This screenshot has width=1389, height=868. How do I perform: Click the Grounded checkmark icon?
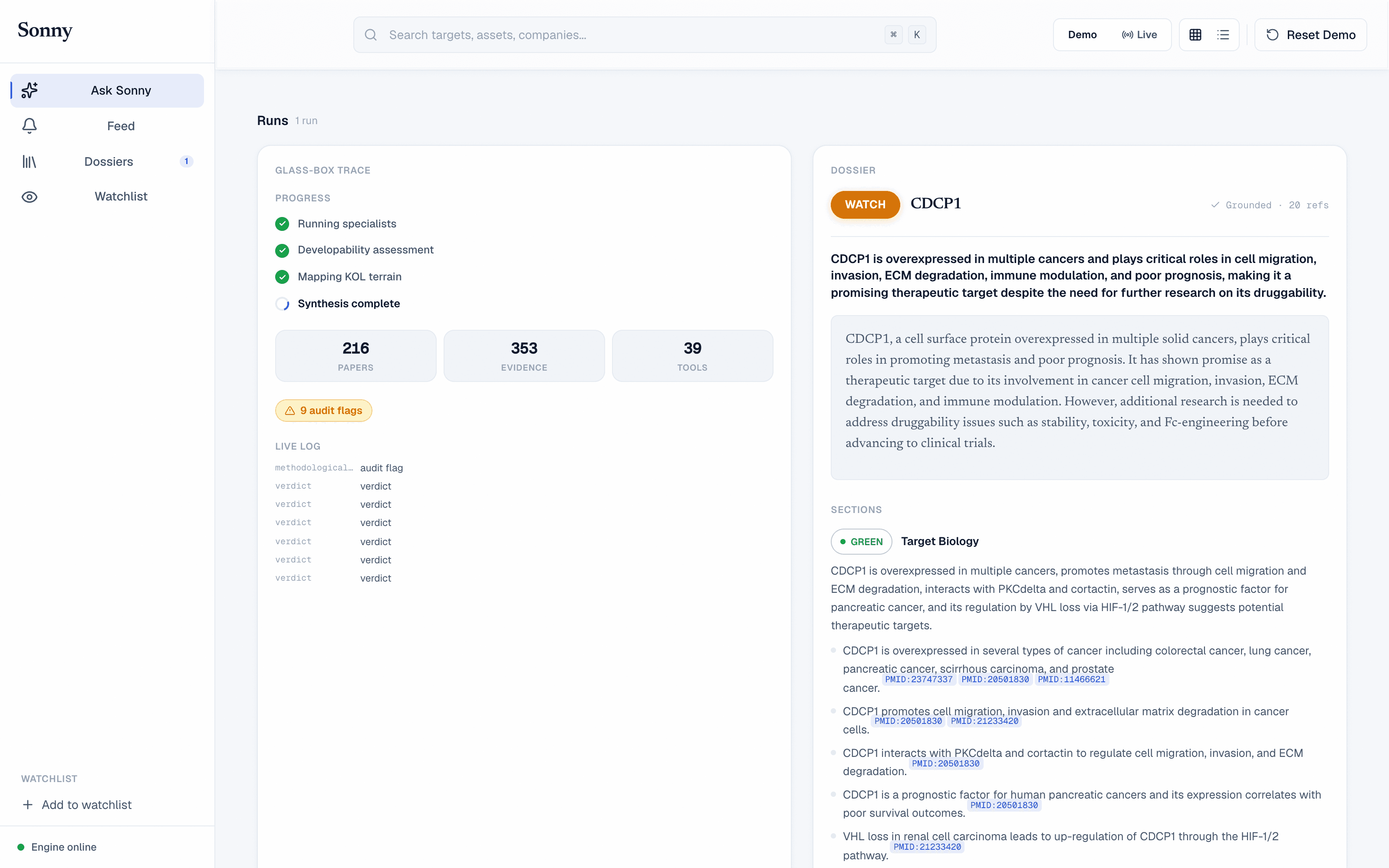coord(1215,205)
